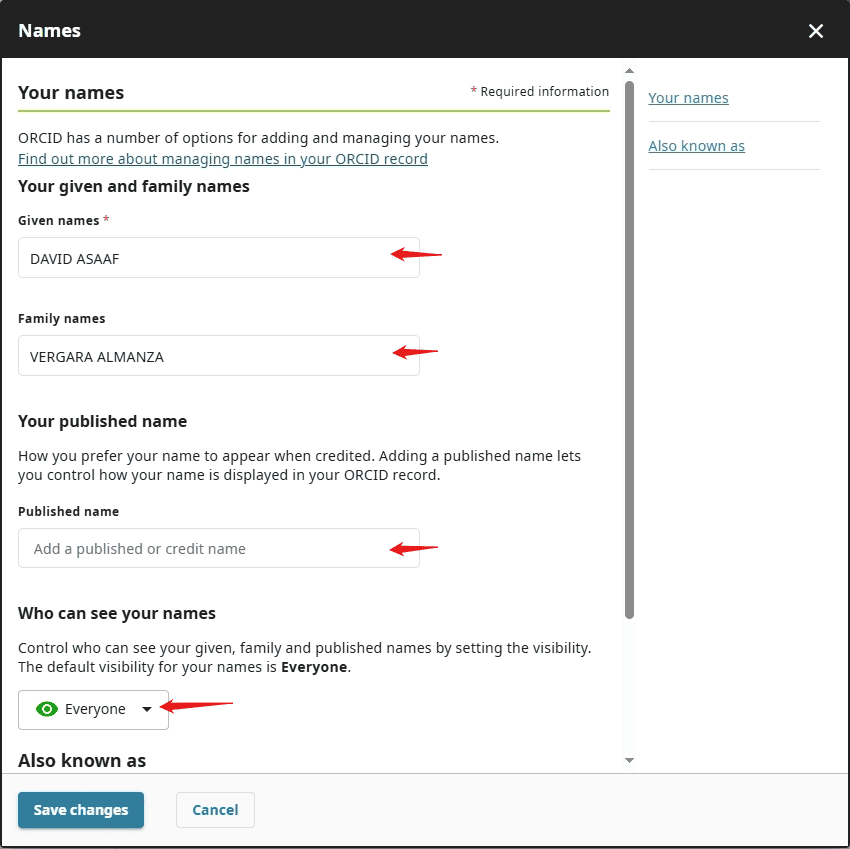
Task: Click the empty Published name input
Action: click(x=200, y=549)
